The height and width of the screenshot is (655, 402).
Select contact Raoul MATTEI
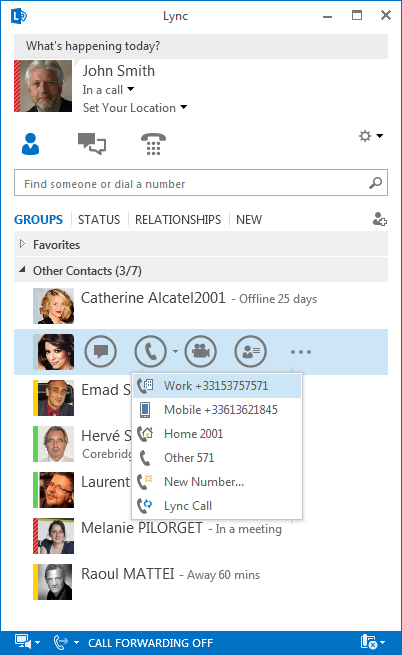click(x=201, y=581)
